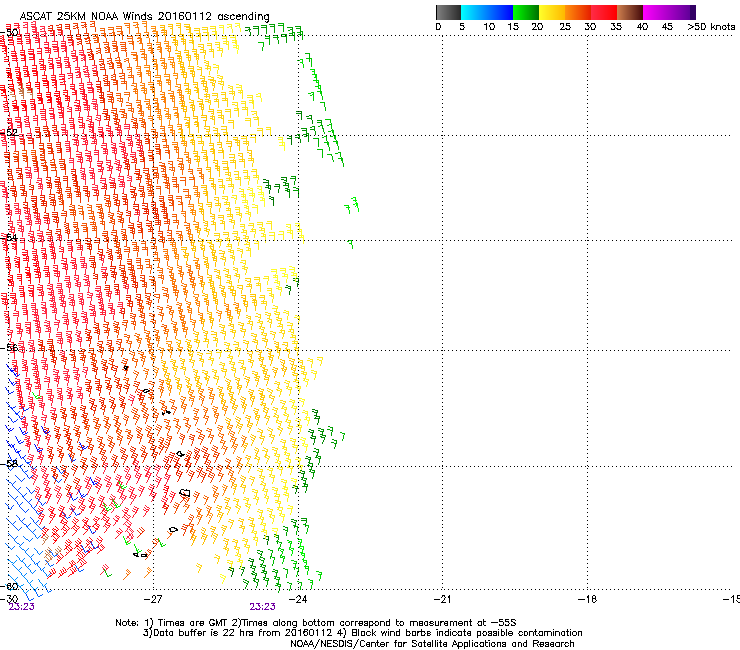This screenshot has height=650, width=740.
Task: Click the '>50 knots' legend label
Action: point(711,26)
